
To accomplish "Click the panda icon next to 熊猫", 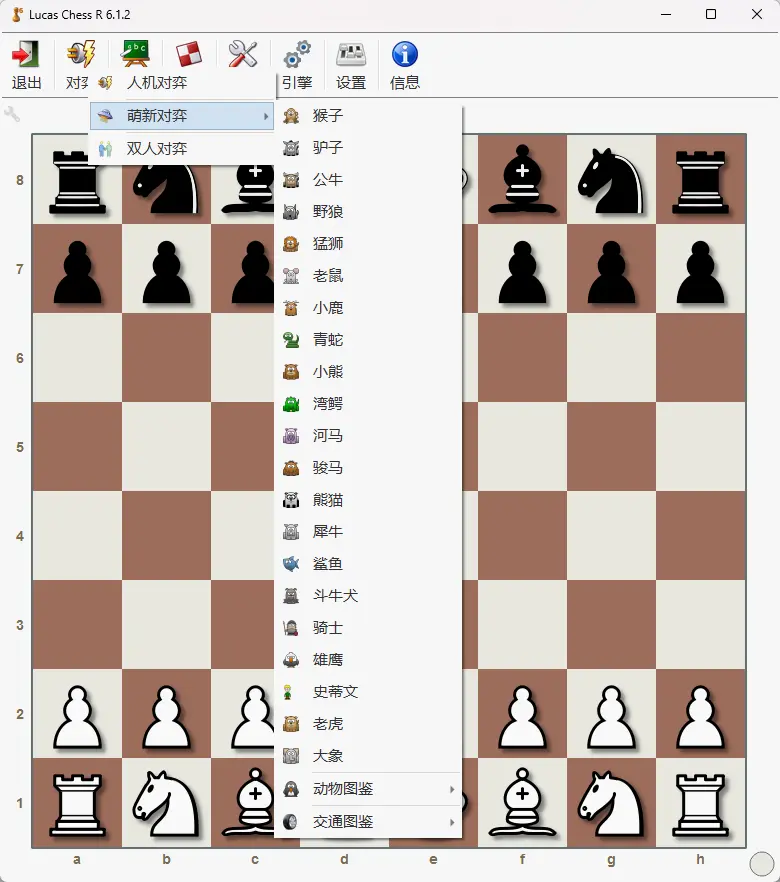I will [x=291, y=500].
